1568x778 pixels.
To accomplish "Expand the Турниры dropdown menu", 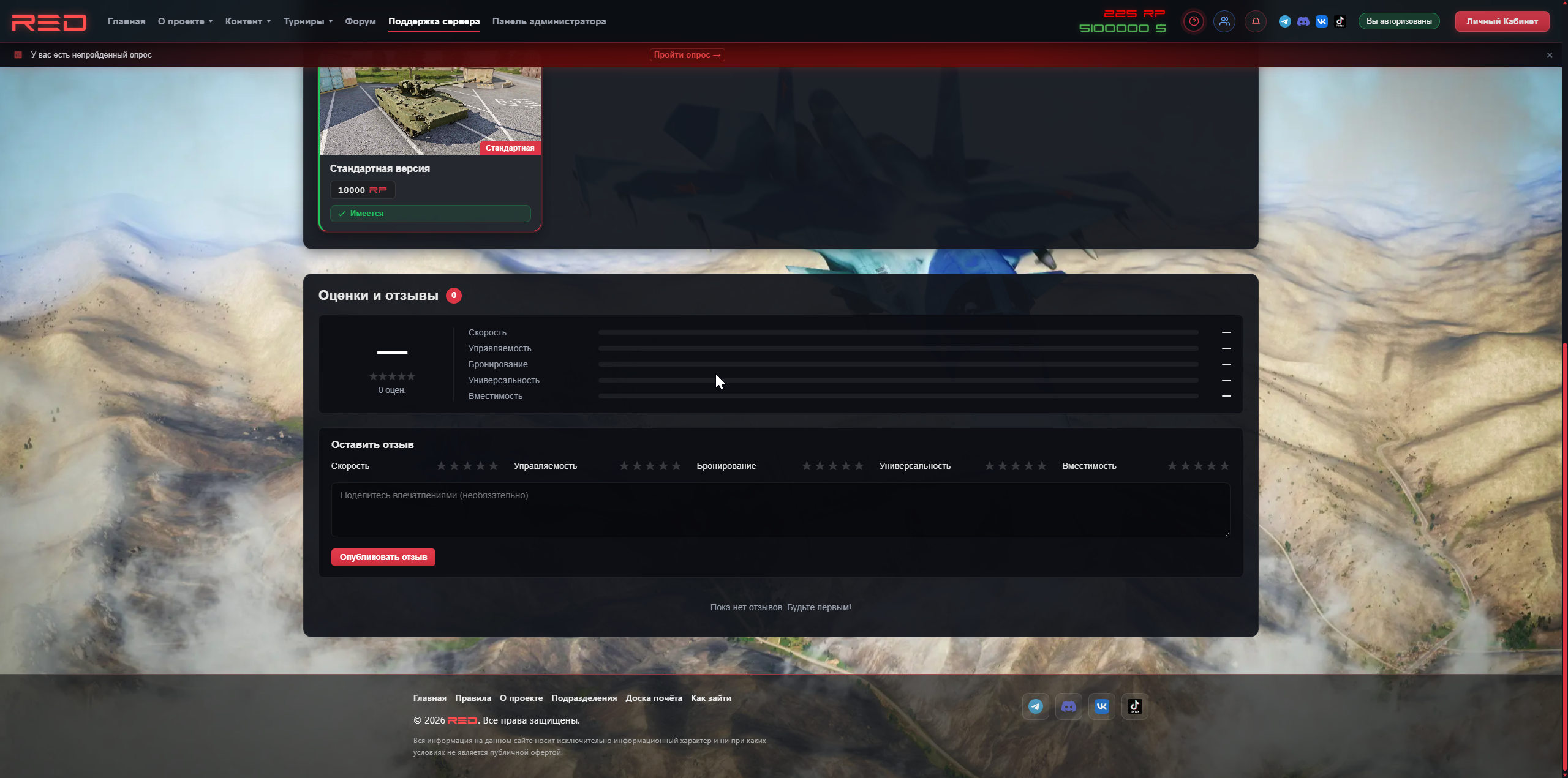I will tap(308, 21).
